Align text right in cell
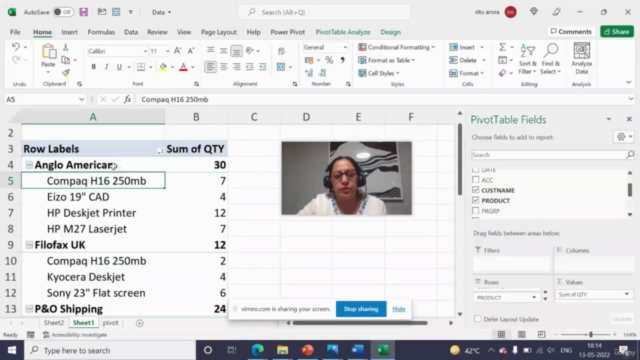This screenshot has height=360, width=640. pos(236,67)
